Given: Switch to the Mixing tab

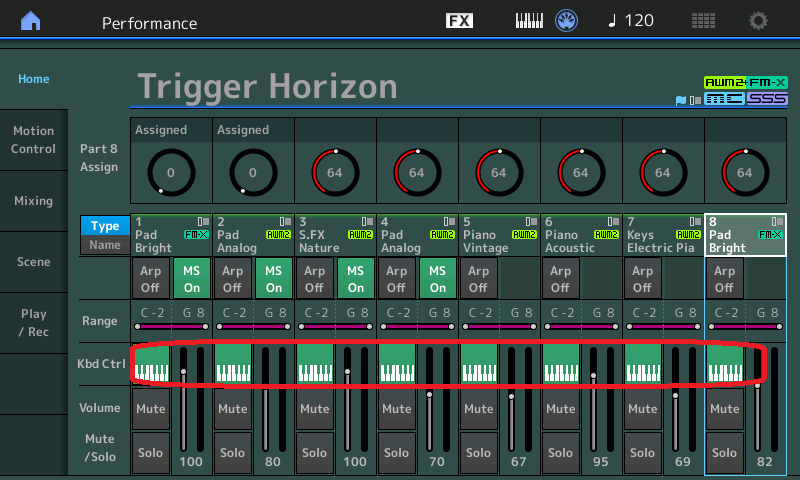Looking at the screenshot, I should (33, 201).
